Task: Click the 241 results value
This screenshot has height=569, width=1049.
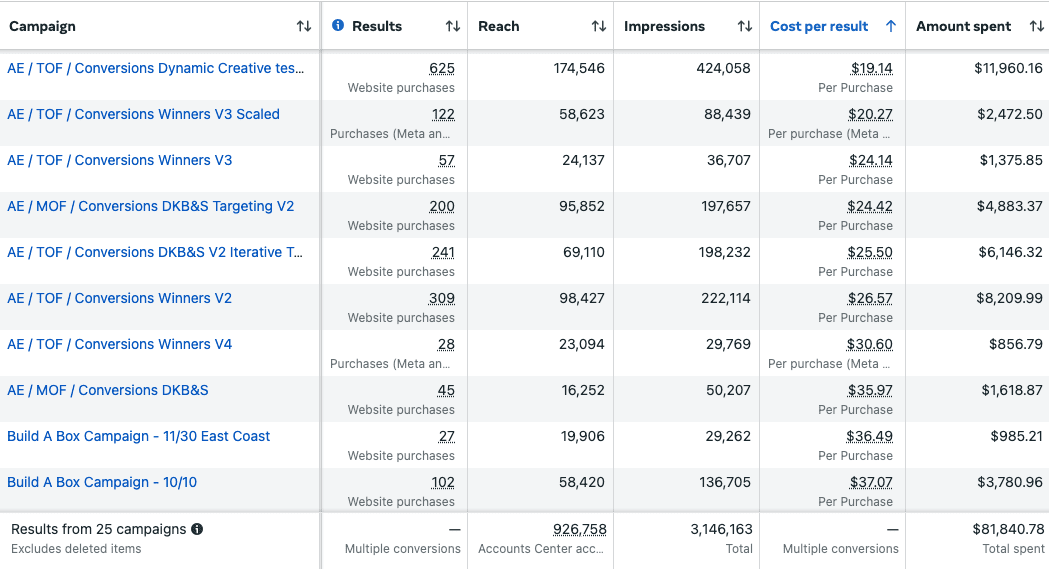Action: (x=443, y=253)
